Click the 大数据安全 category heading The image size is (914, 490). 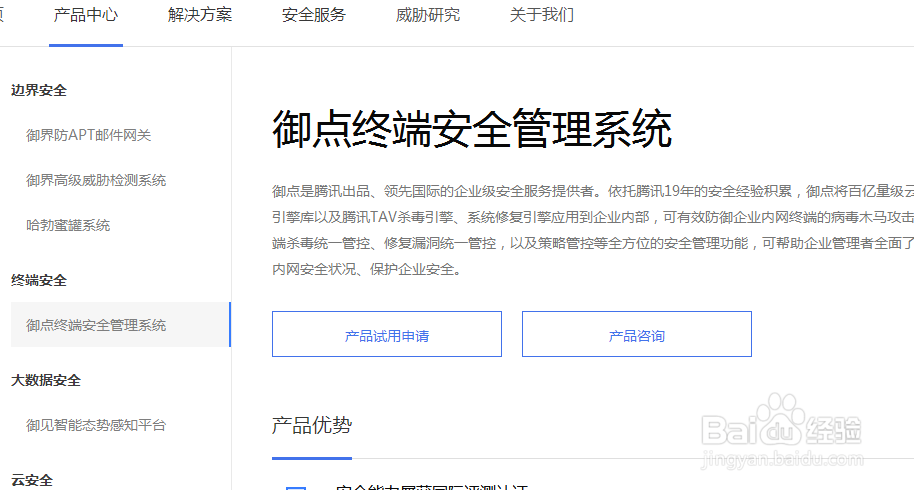[x=46, y=380]
